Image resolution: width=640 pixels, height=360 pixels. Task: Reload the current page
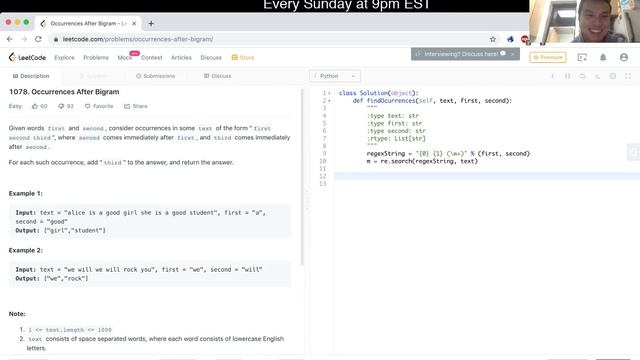pos(38,39)
